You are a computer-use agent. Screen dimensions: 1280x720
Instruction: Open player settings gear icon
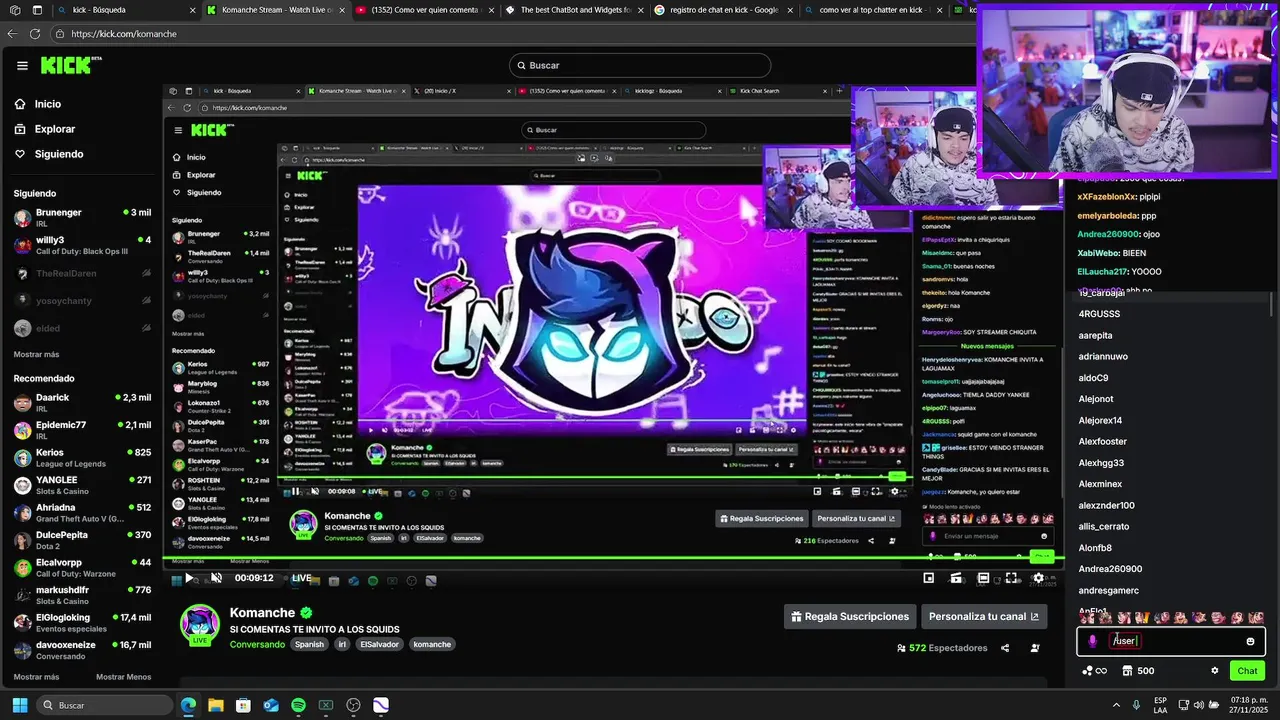[x=1038, y=578]
